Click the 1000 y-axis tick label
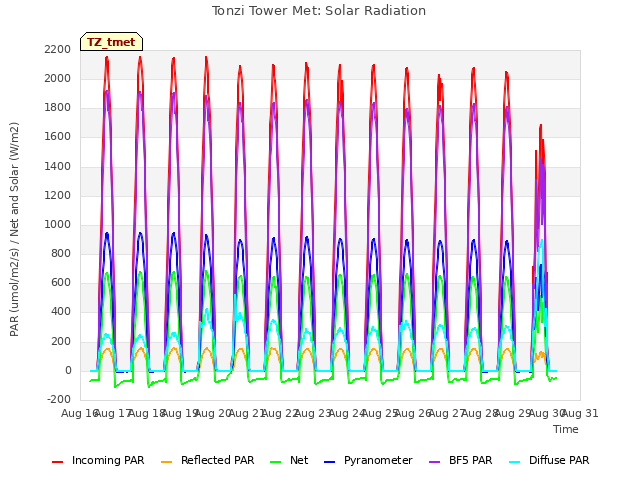This screenshot has height=480, width=640. click(58, 224)
